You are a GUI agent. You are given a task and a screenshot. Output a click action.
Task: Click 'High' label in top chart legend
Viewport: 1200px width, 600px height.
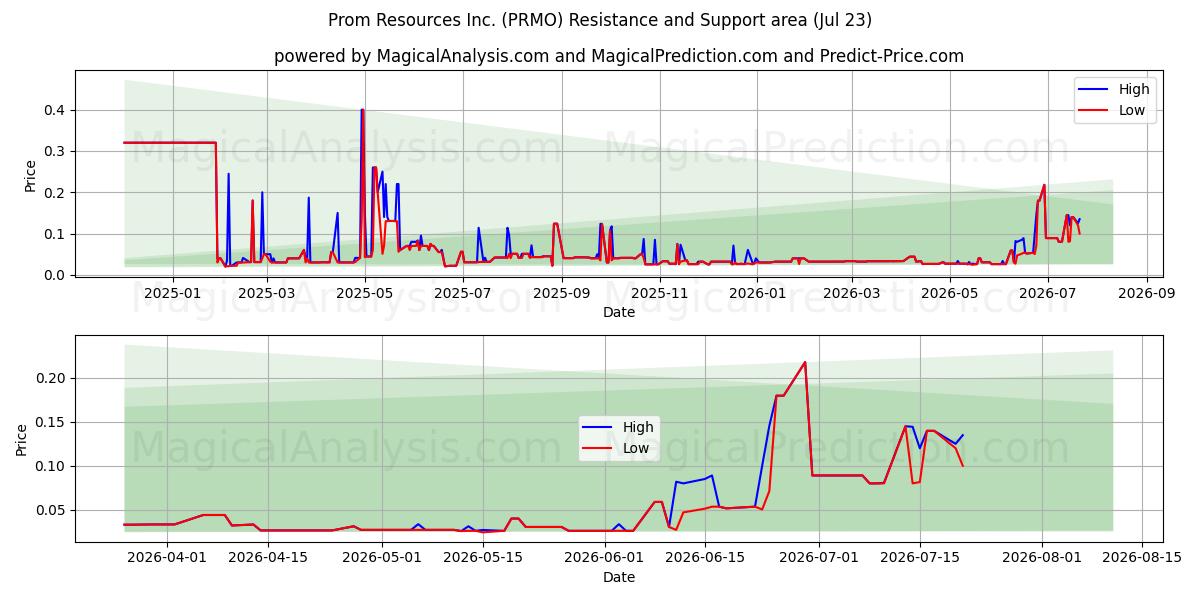tap(1134, 89)
